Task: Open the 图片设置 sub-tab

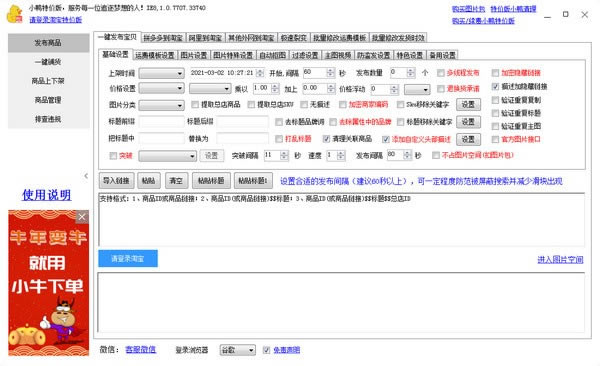Action: tap(194, 55)
